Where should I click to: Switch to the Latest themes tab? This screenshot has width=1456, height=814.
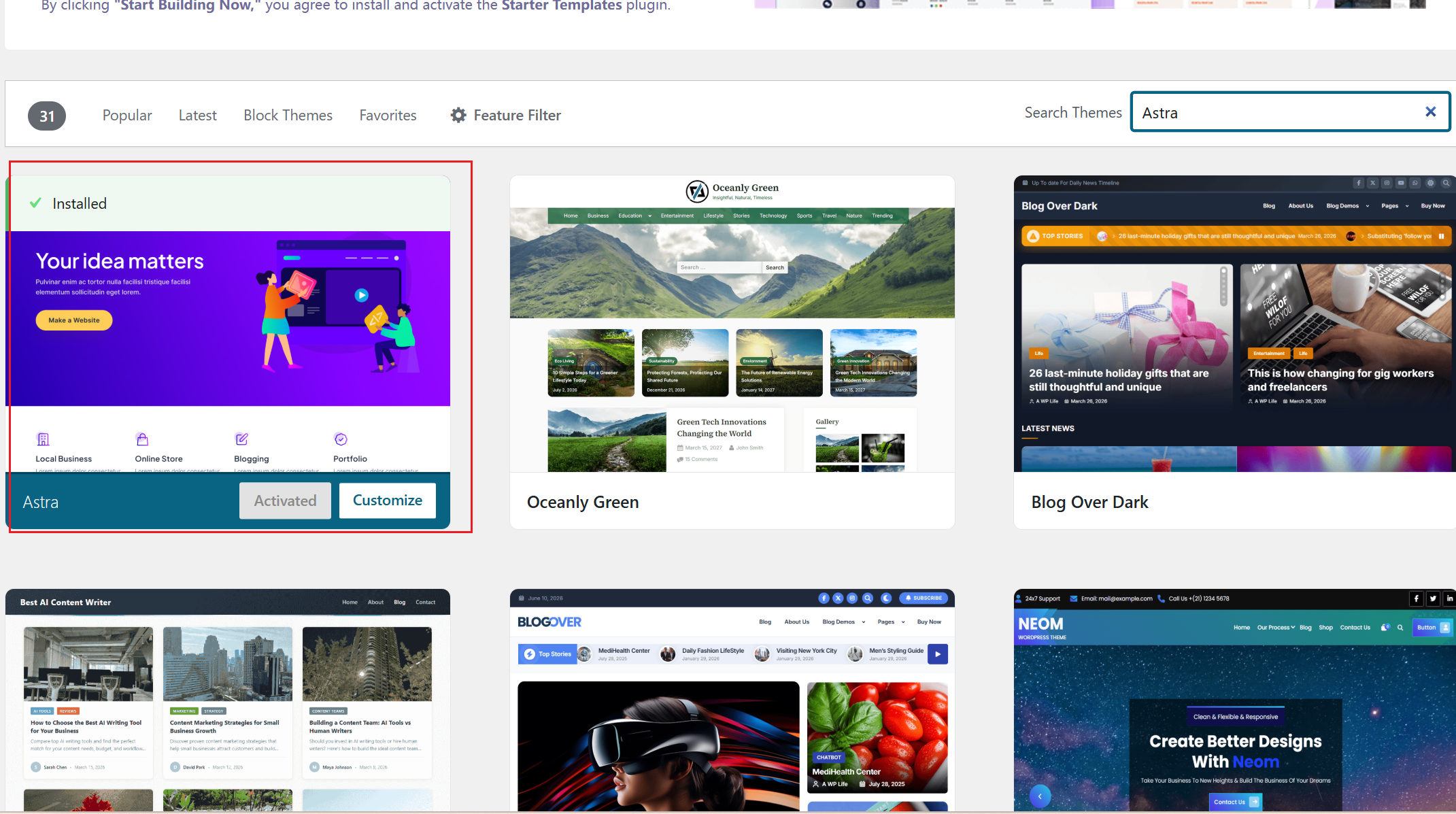(197, 115)
